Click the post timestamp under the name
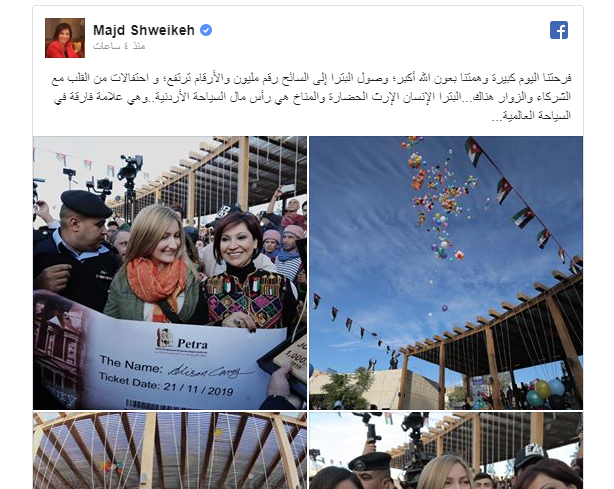 click(x=119, y=46)
